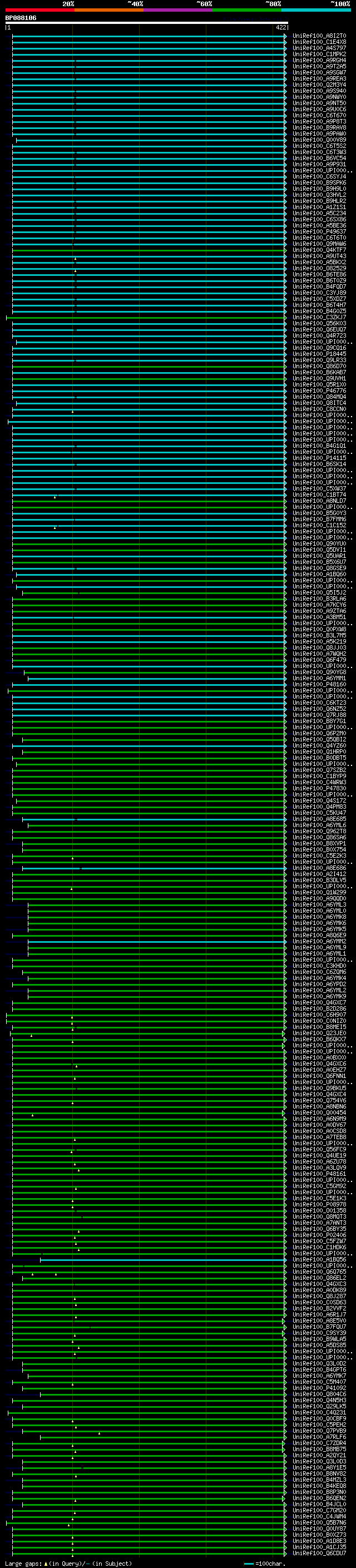Select the UniRef100_Q00V89 label
The width and height of the screenshot is (356, 1568).
[x=319, y=140]
